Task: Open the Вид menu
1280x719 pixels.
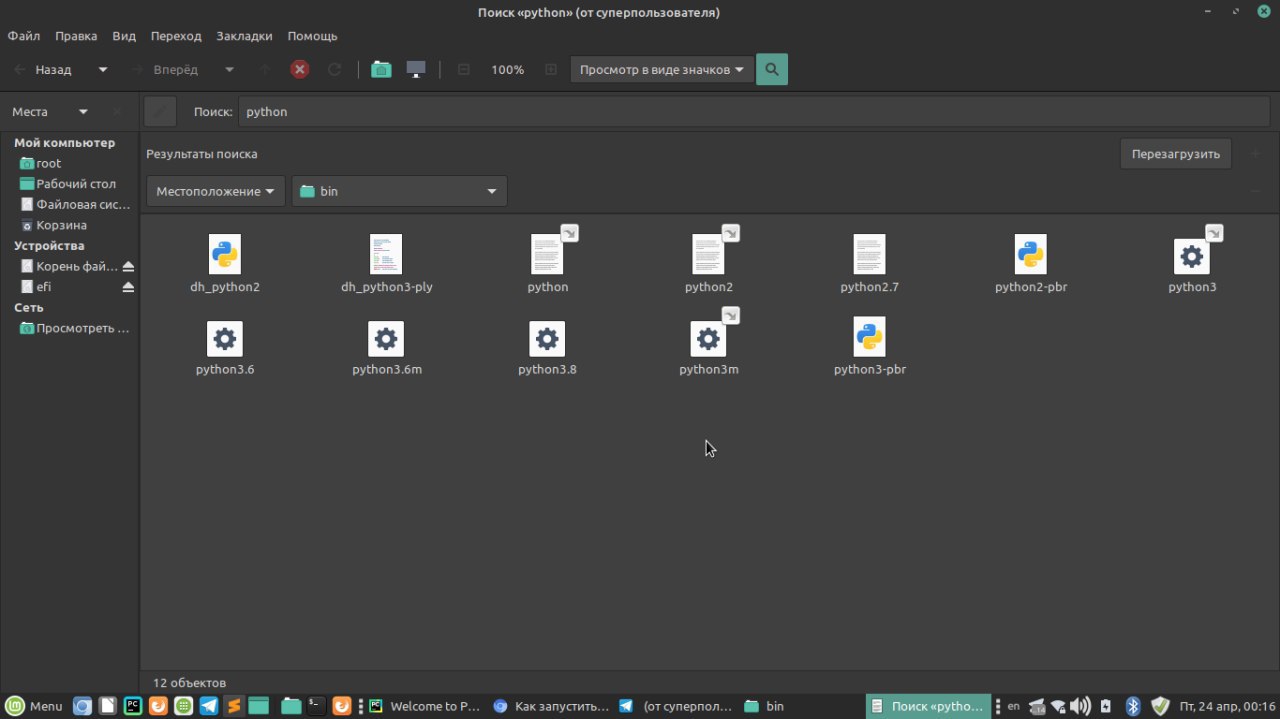Action: (x=124, y=36)
